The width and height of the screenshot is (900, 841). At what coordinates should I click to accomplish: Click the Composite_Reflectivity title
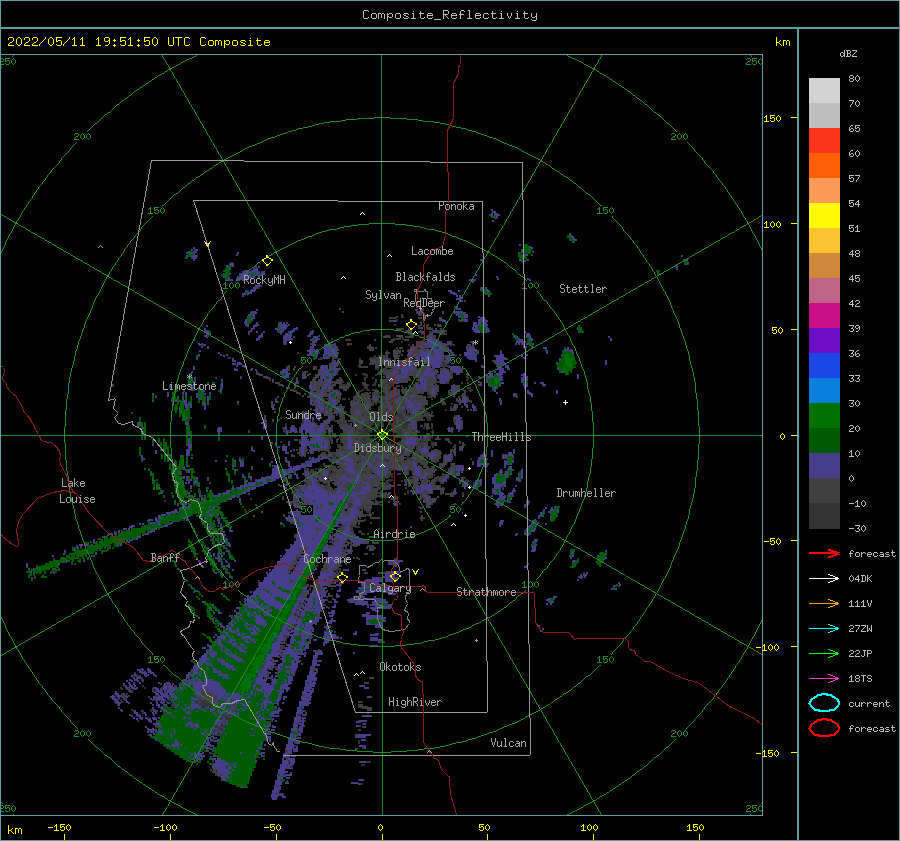click(450, 15)
